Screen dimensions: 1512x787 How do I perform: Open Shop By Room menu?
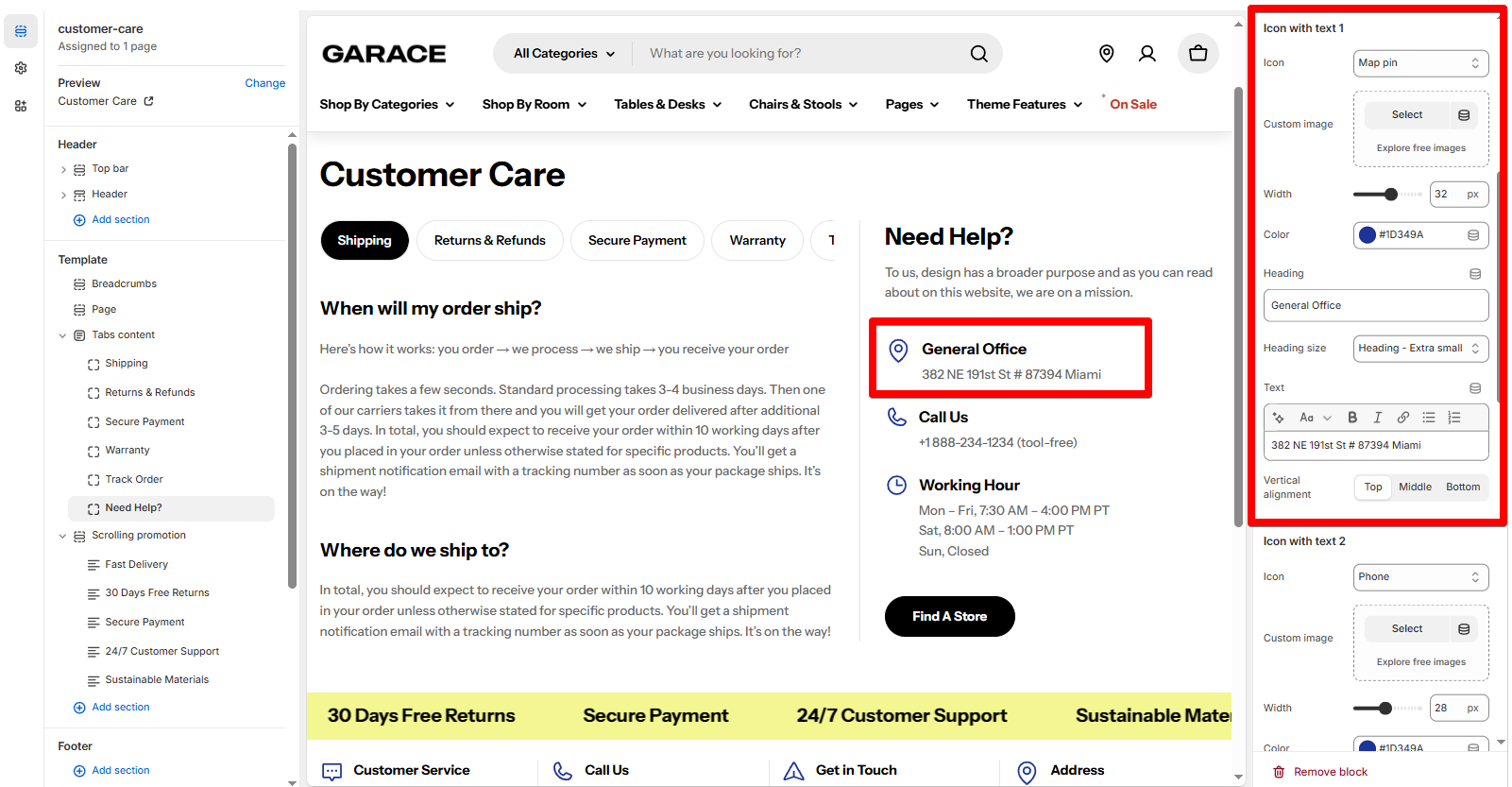tap(535, 105)
